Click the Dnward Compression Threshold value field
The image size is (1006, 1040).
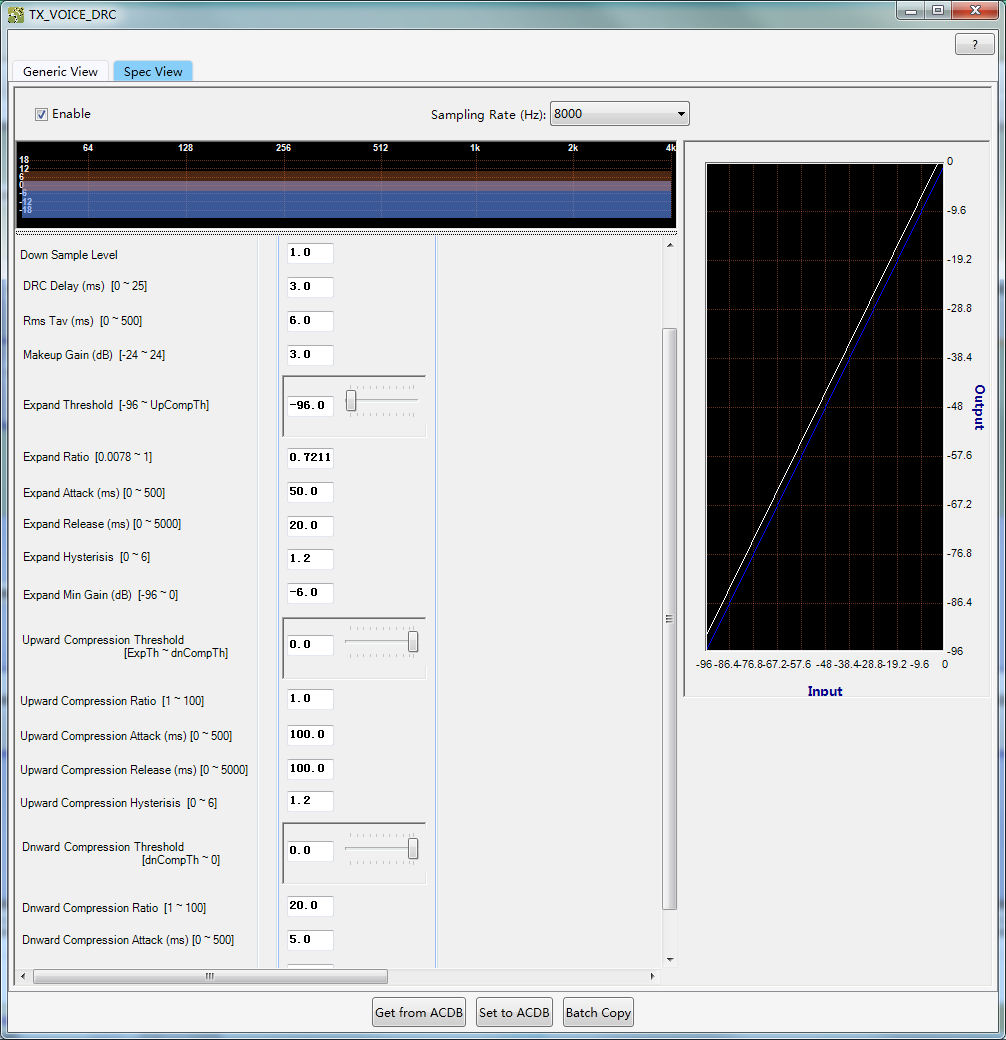point(310,850)
